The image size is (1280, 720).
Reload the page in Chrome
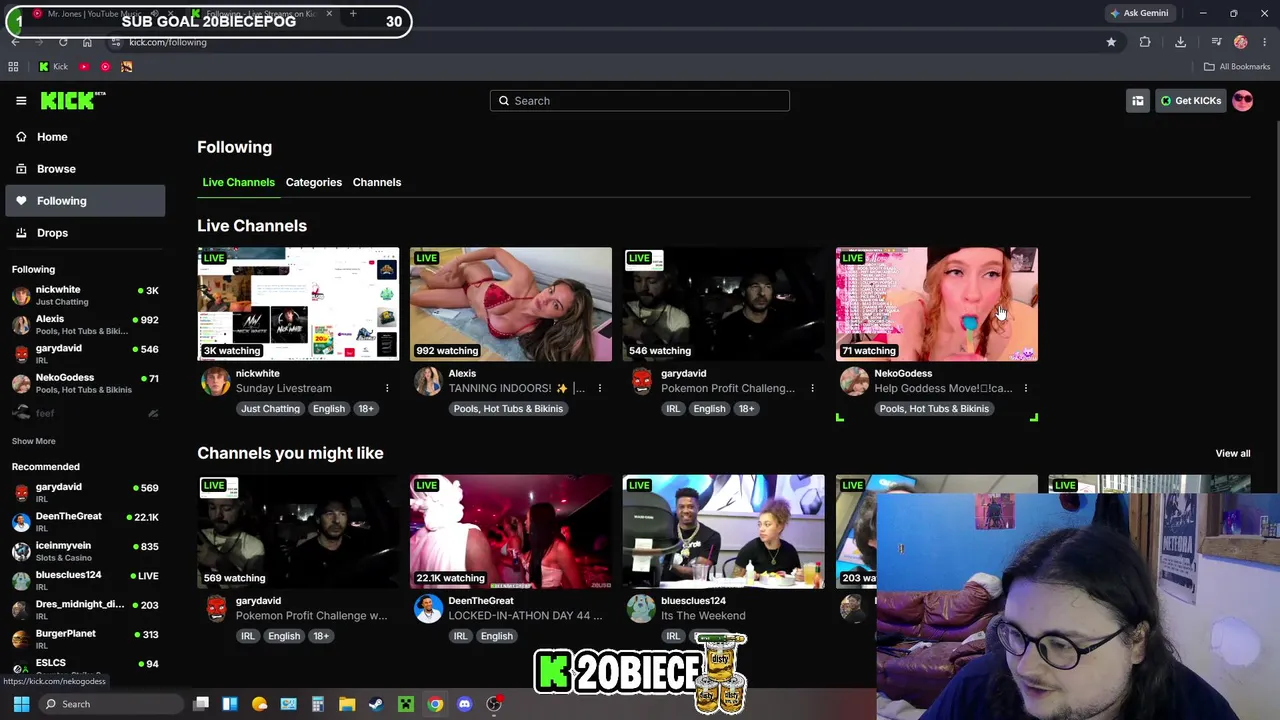coord(63,42)
